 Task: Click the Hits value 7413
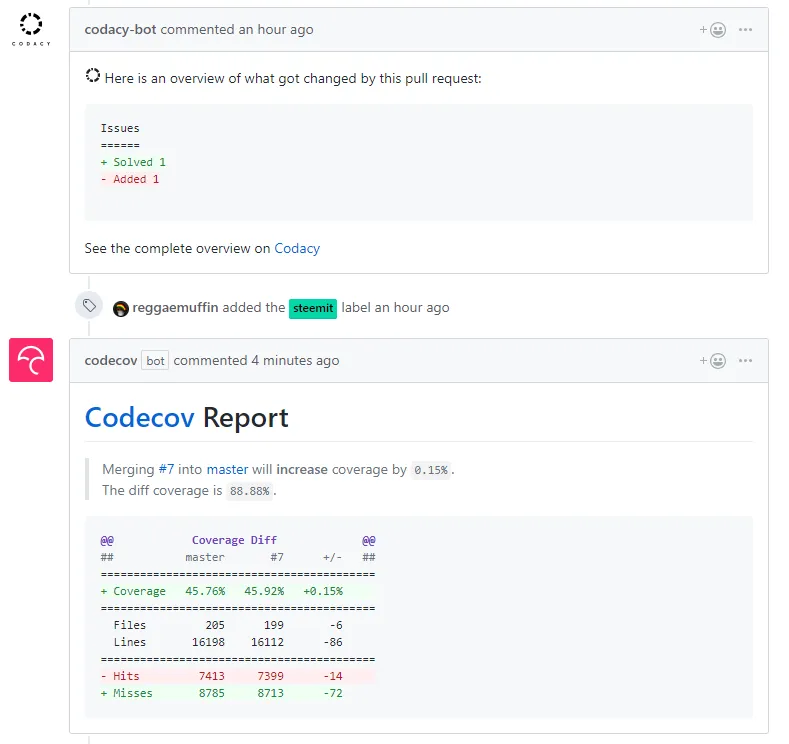click(x=212, y=676)
